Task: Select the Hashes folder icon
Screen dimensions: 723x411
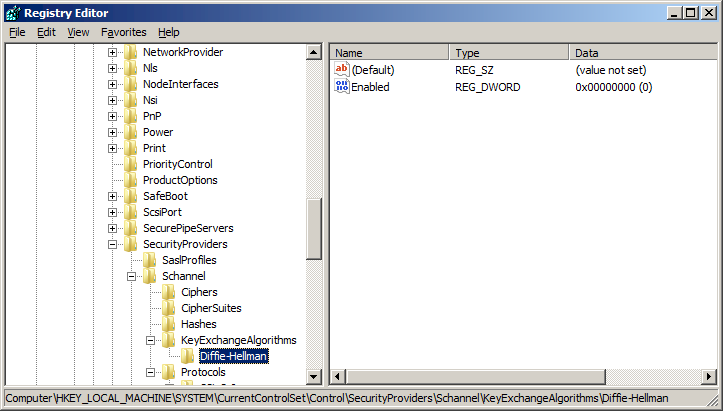Action: tap(169, 324)
